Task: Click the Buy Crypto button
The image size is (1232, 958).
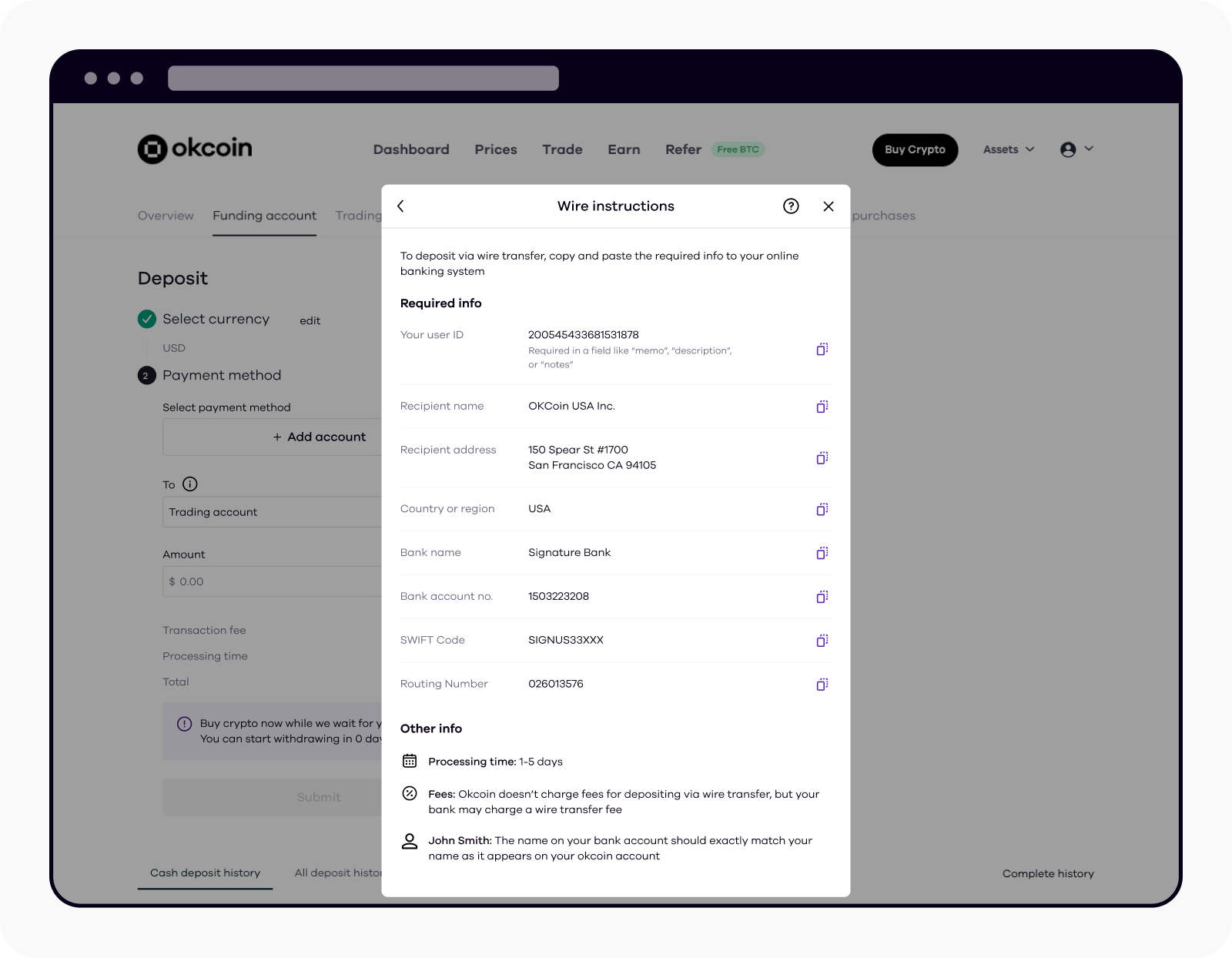Action: click(915, 149)
